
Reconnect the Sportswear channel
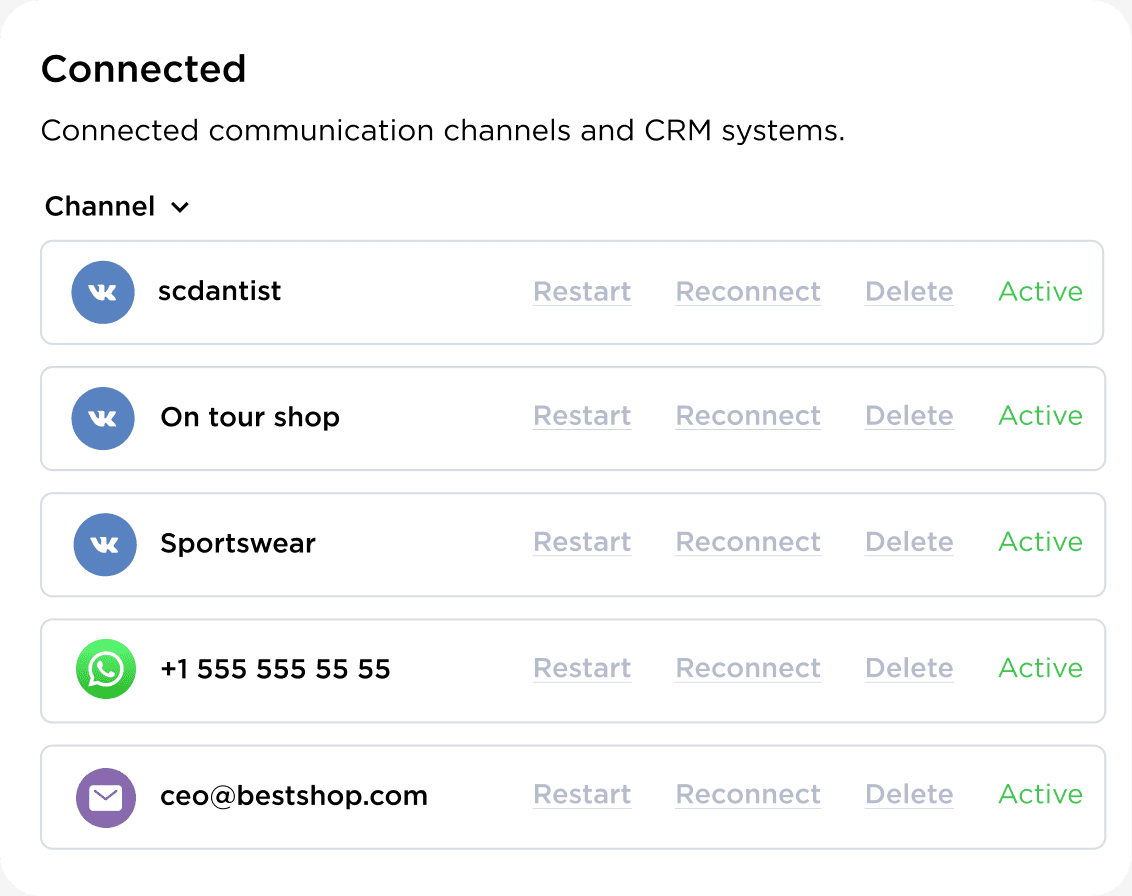pos(748,542)
